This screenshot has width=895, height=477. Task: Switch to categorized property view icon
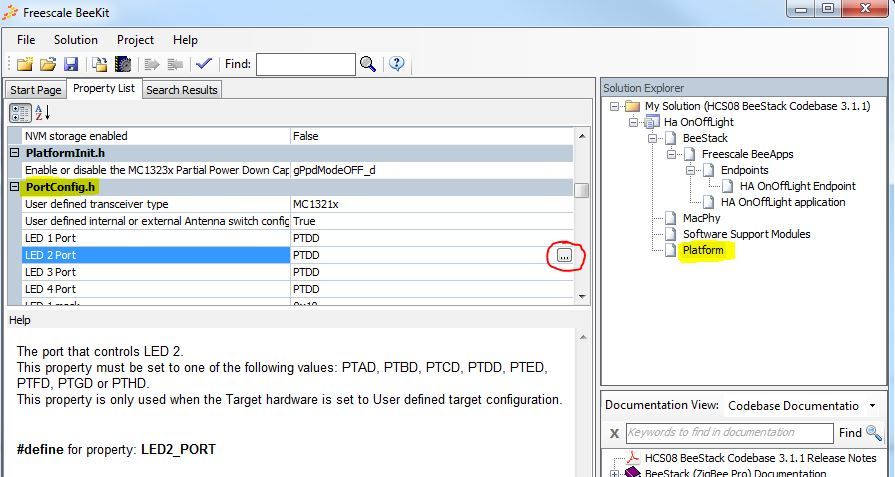point(20,112)
